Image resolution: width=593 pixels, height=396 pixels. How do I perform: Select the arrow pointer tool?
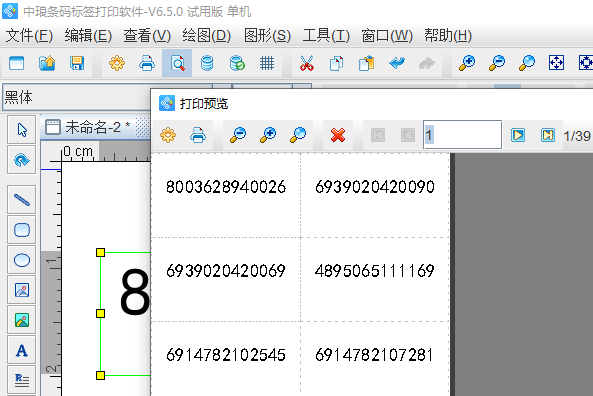coord(22,130)
